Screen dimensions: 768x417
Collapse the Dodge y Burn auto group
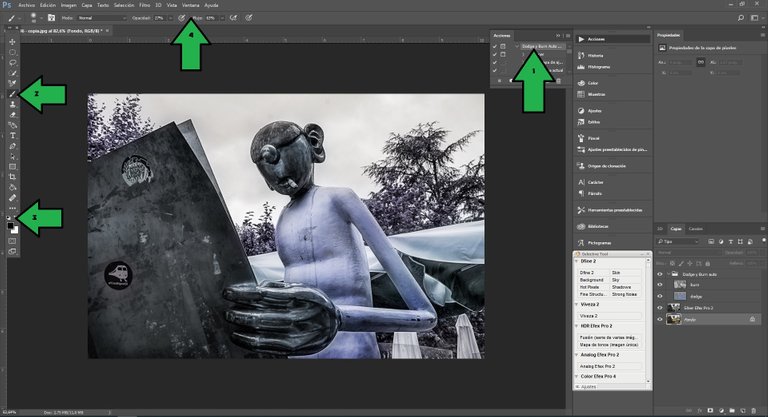click(669, 274)
